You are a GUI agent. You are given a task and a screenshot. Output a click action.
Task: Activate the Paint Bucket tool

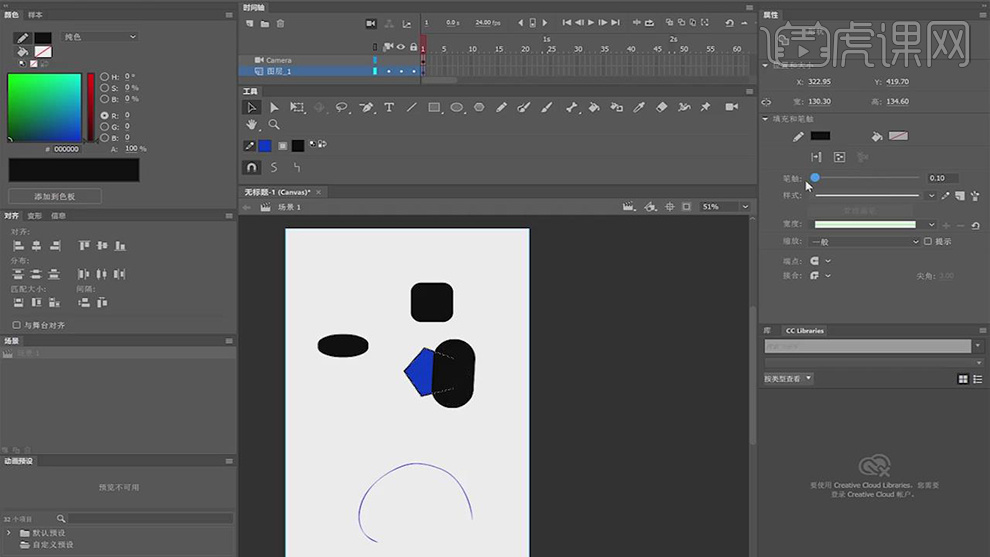(x=594, y=107)
